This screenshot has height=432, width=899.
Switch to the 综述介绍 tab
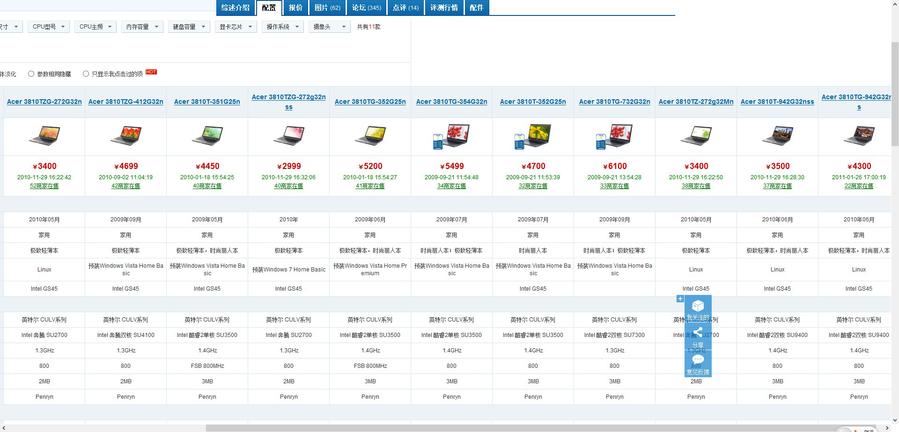point(236,7)
